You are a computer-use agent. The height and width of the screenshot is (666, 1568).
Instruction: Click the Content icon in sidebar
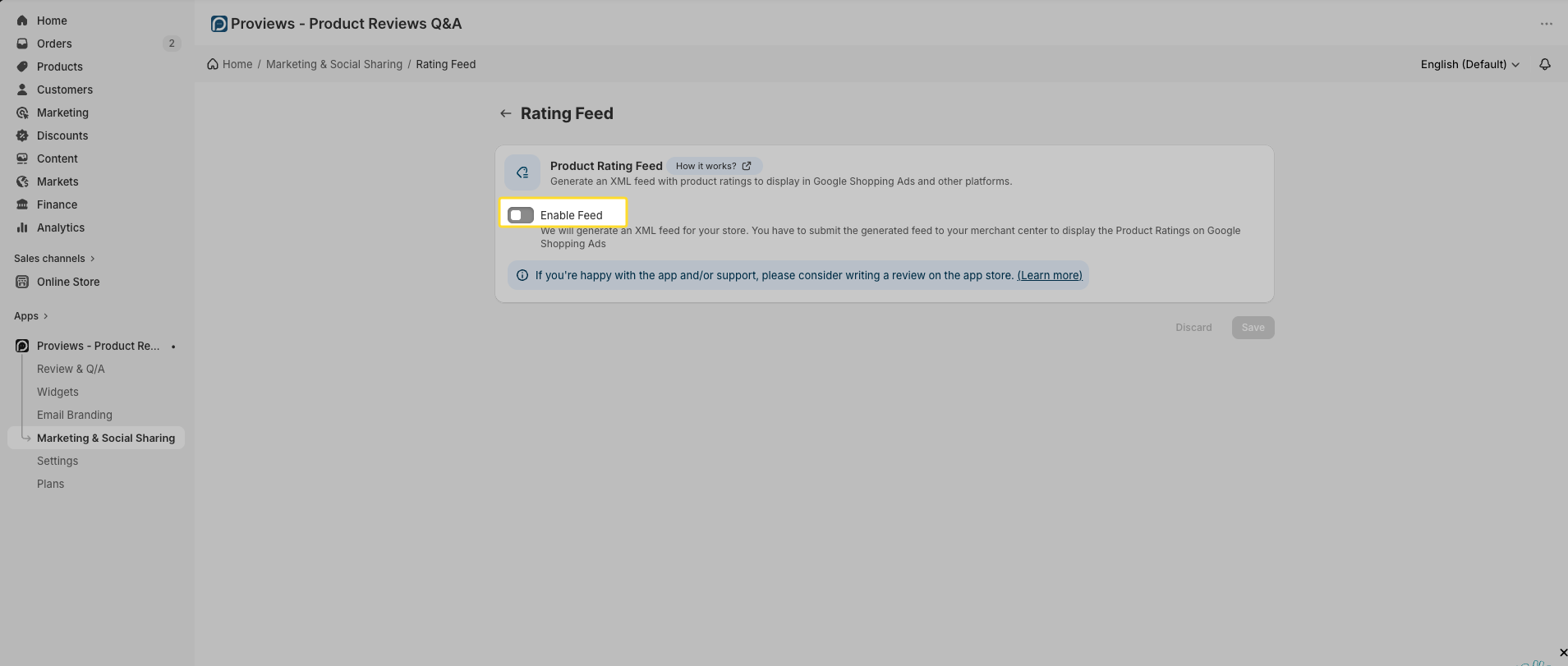(x=22, y=158)
